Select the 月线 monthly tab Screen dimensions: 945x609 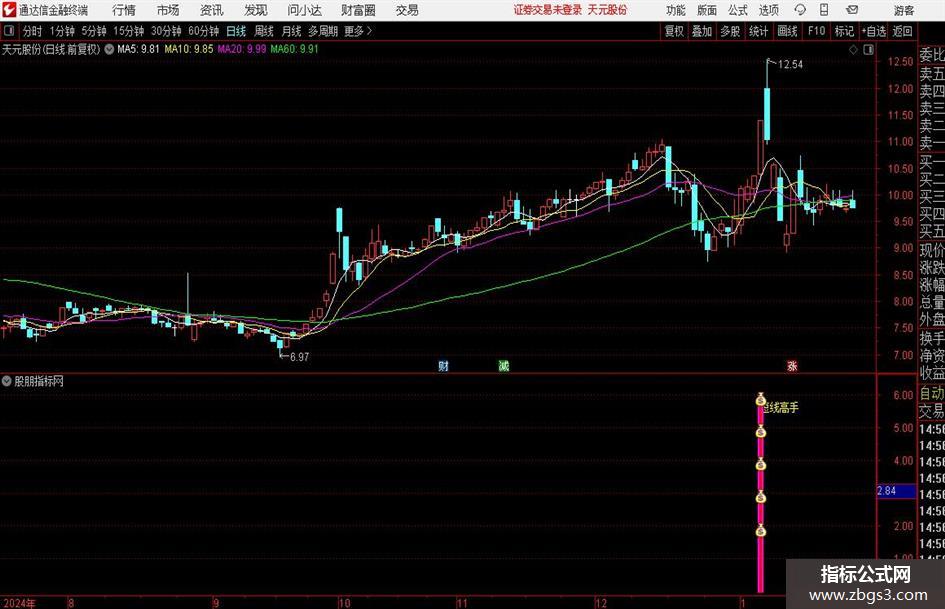[x=291, y=31]
